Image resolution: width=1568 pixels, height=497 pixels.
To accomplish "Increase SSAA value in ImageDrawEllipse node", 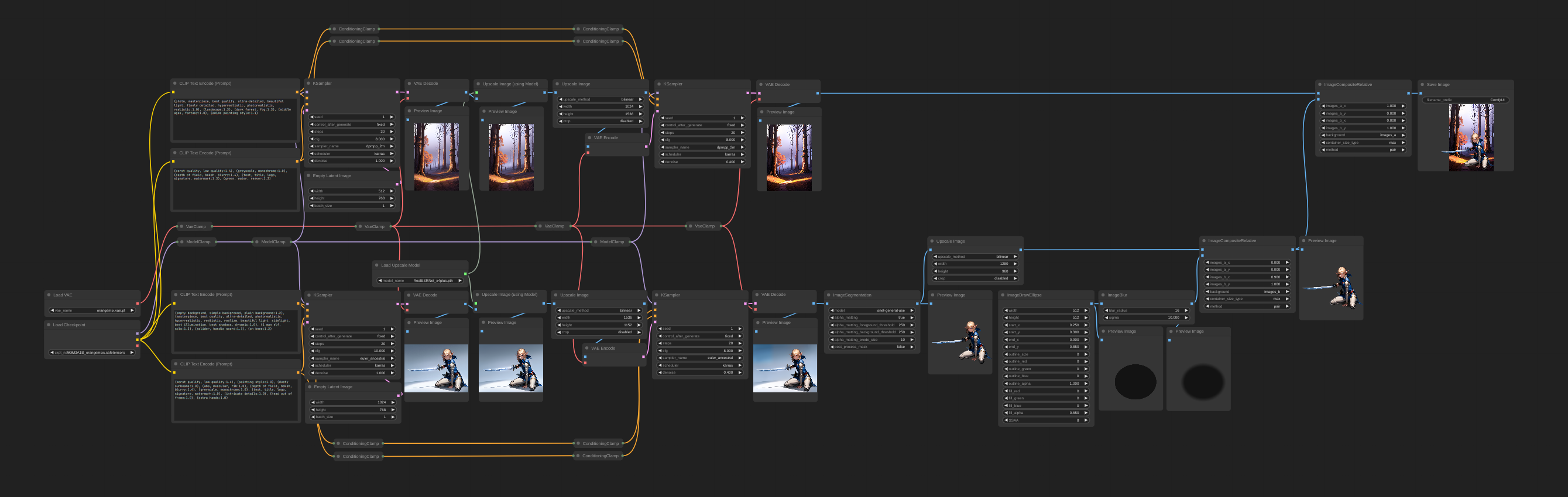I will (1086, 420).
